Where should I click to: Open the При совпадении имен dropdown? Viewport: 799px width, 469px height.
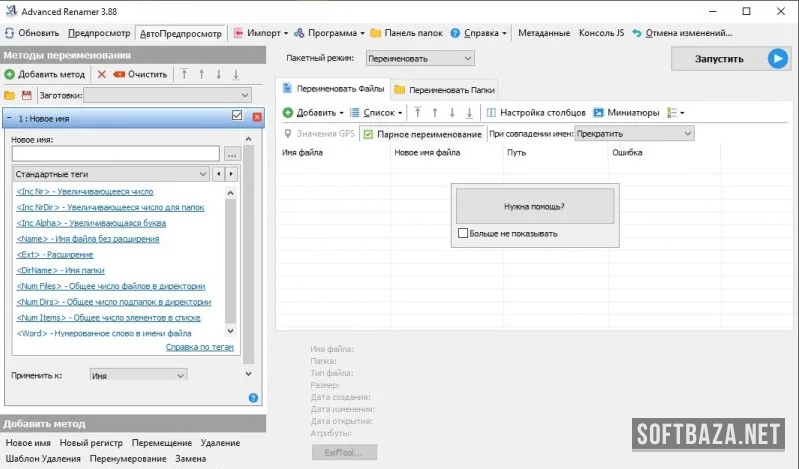coord(633,133)
